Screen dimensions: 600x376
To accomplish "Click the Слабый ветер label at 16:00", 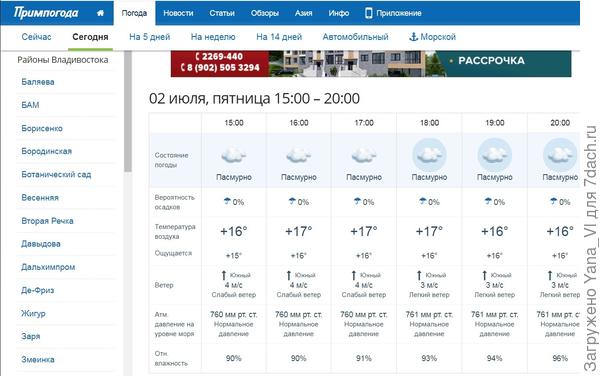I will 298,295.
